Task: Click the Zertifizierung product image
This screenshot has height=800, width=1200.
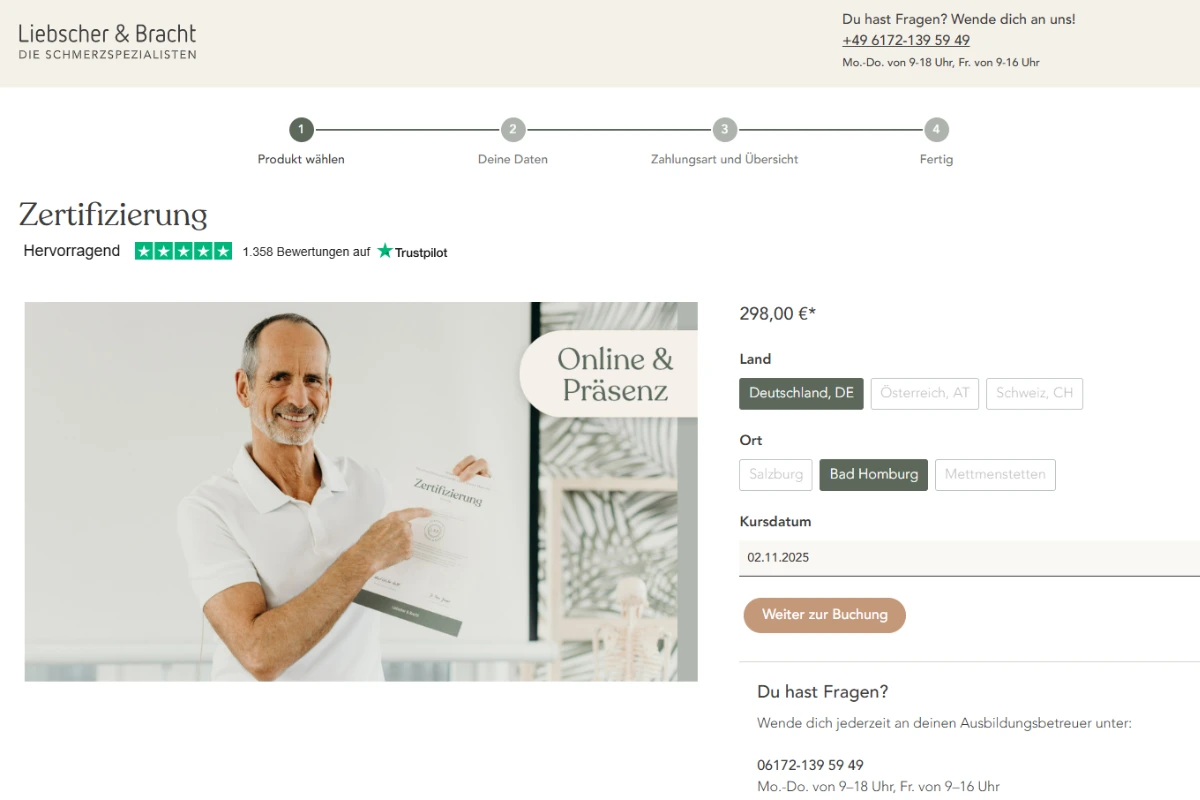Action: point(361,492)
